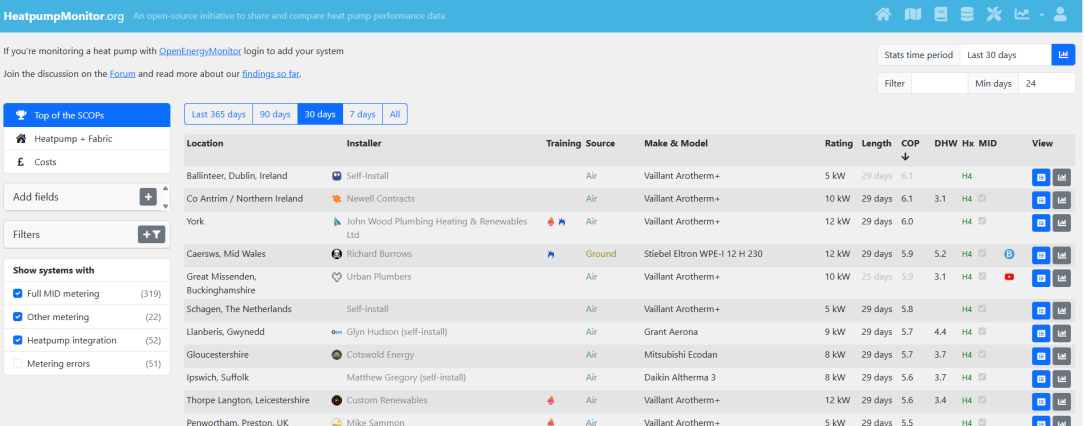Open blue list view for Great Missenden row

[x=1040, y=278]
